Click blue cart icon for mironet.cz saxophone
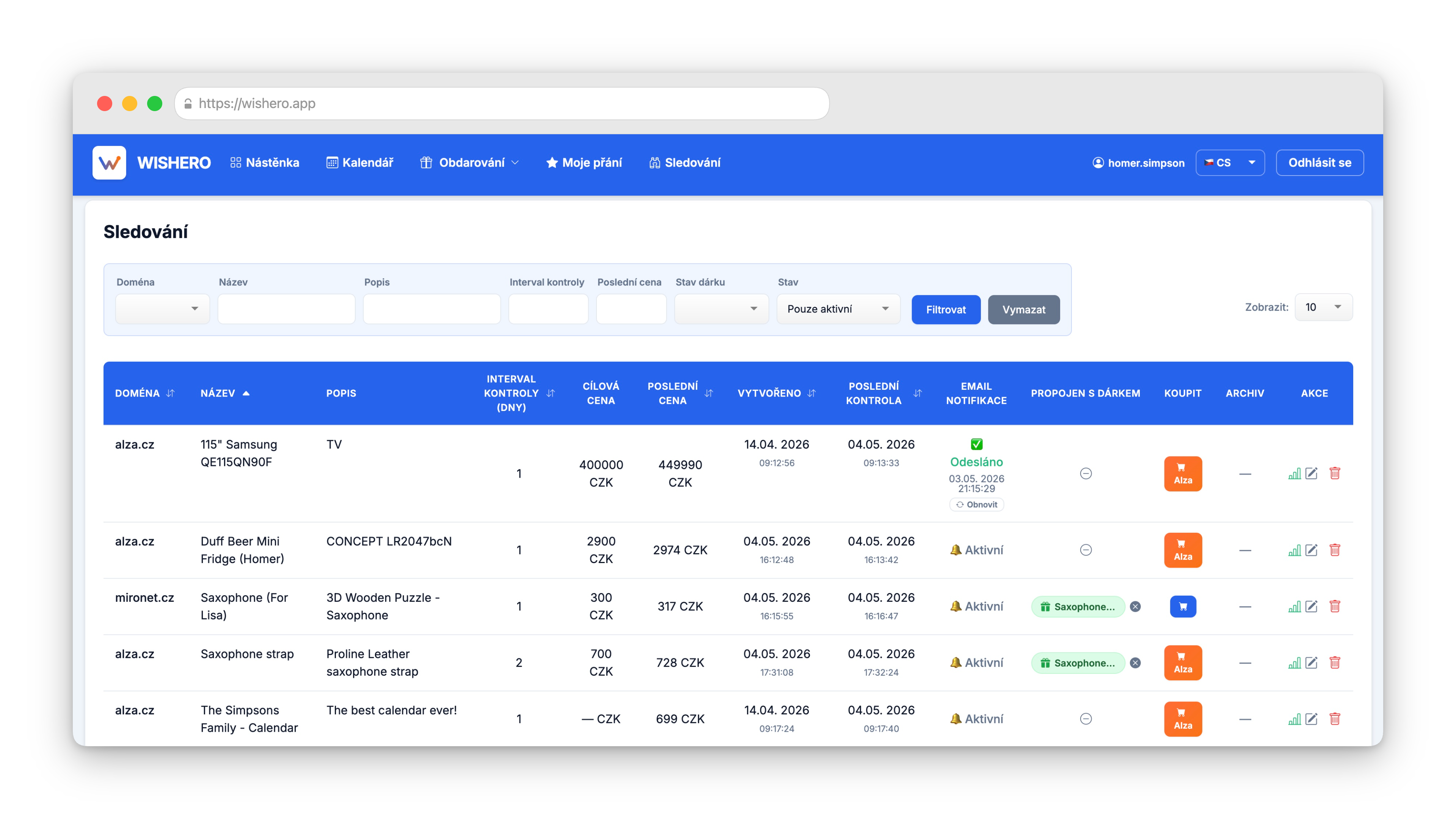 (1183, 607)
